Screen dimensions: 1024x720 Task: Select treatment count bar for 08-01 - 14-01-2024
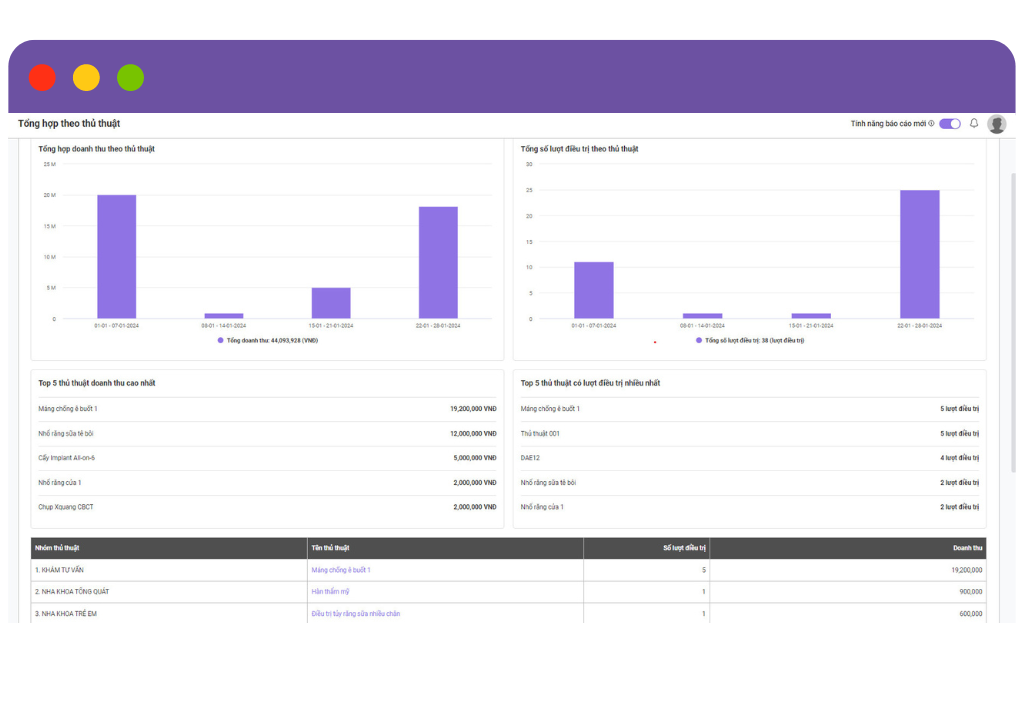(703, 316)
